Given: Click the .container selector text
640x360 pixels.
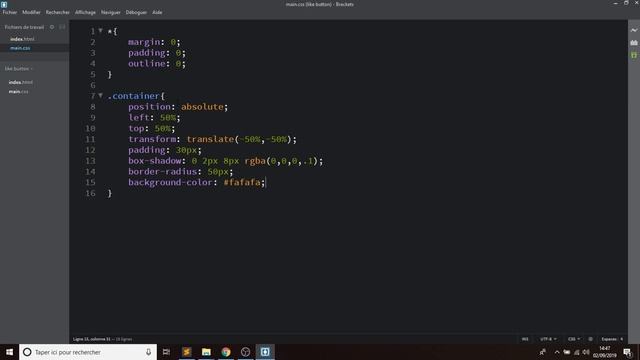Looking at the screenshot, I should coord(133,96).
